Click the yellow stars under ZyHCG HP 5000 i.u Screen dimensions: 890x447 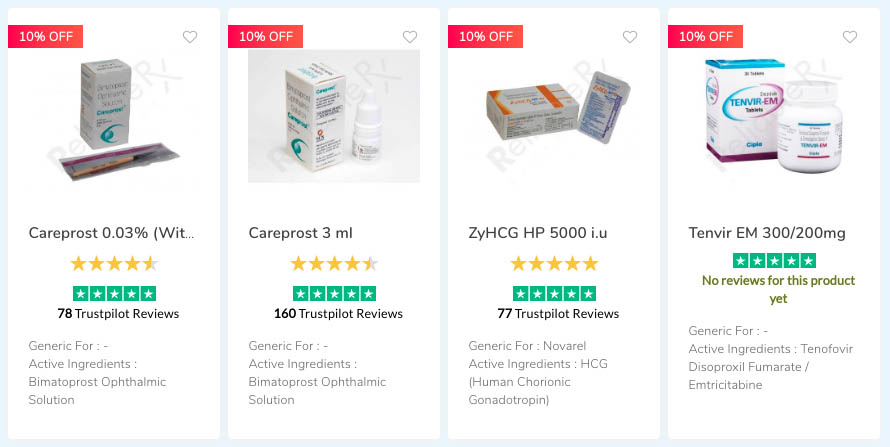554,264
